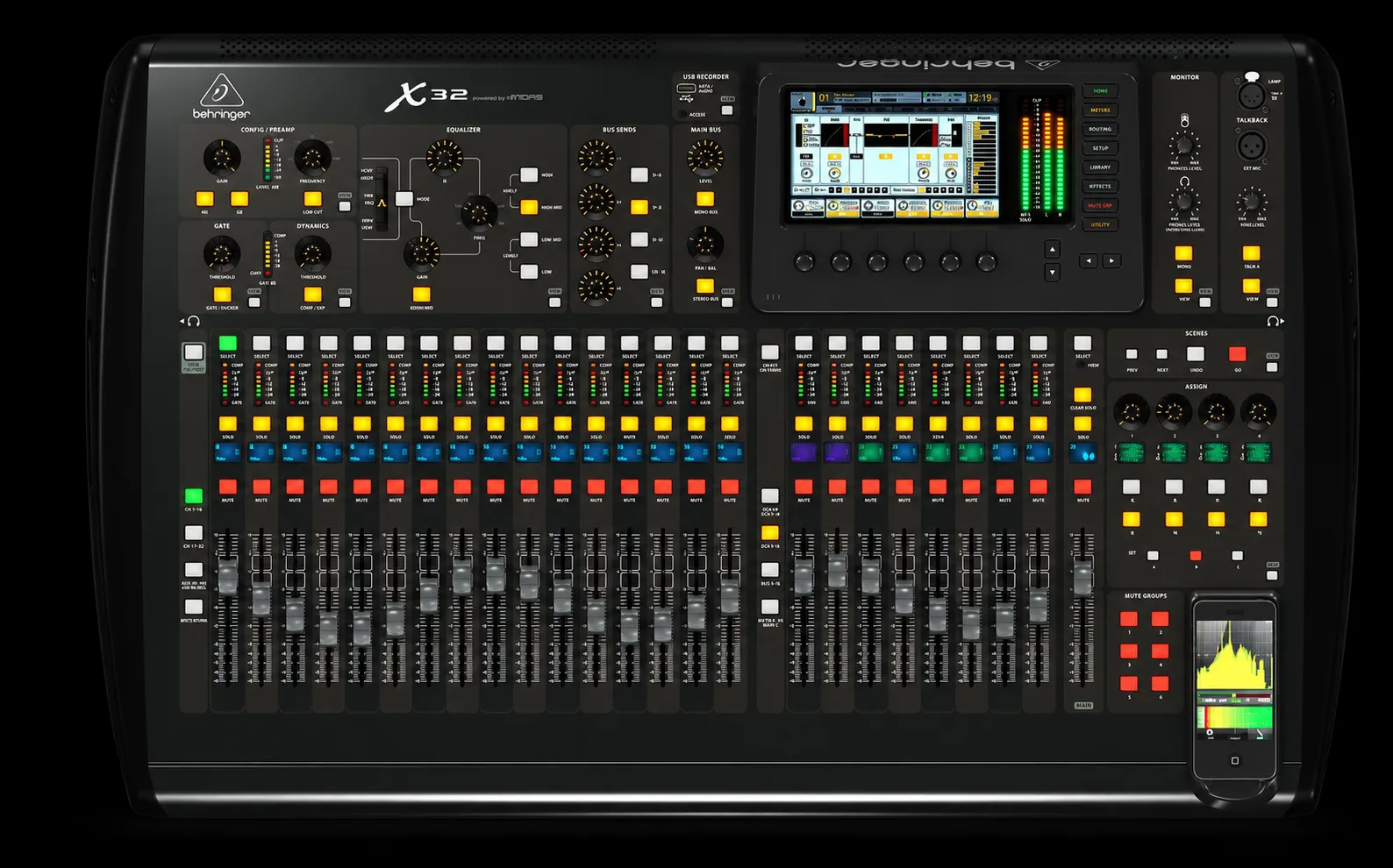Image resolution: width=1393 pixels, height=868 pixels.
Task: Activate Mute Group 1 button
Action: point(1129,619)
